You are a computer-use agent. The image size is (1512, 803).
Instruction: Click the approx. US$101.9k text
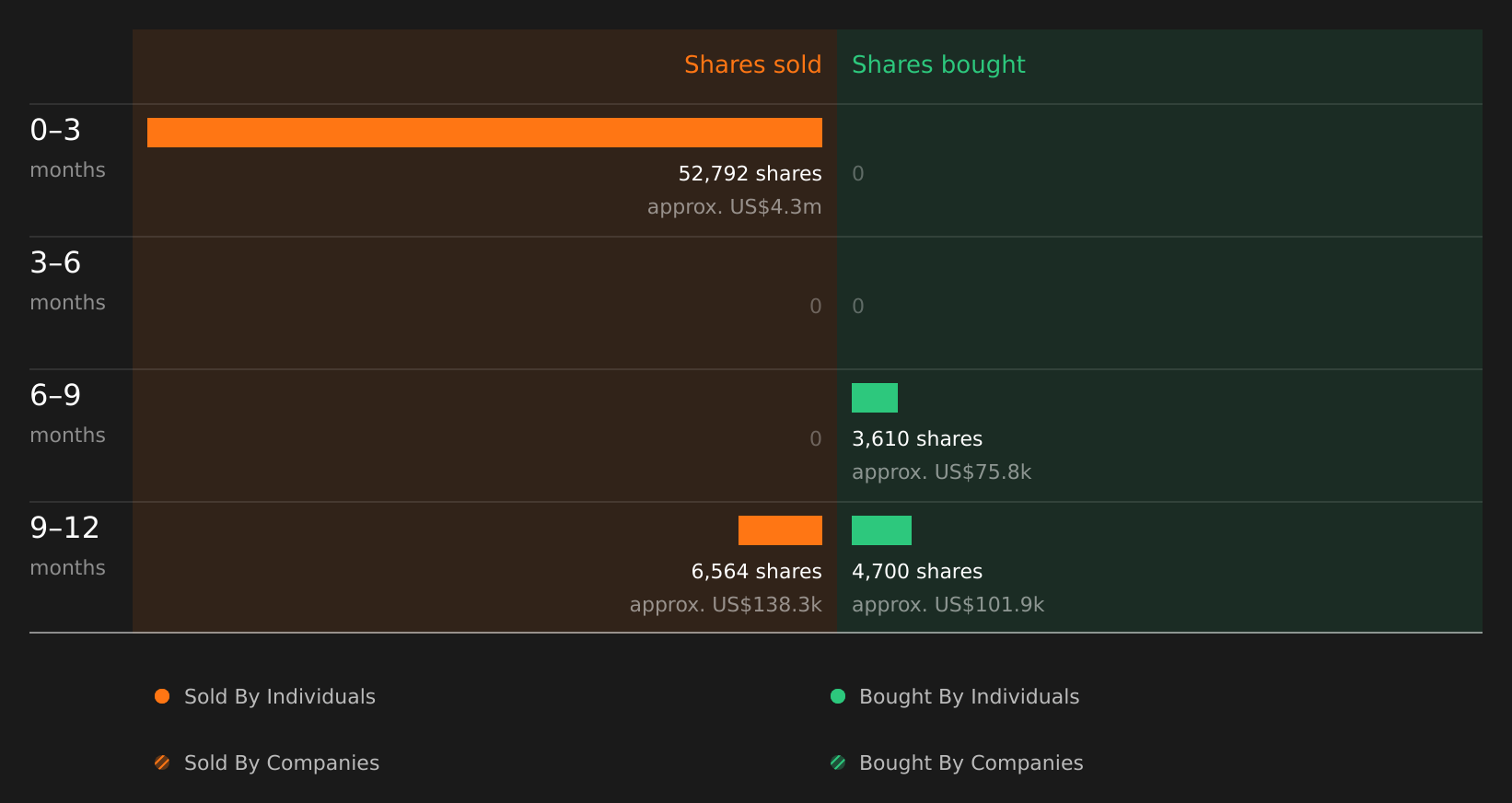948,605
